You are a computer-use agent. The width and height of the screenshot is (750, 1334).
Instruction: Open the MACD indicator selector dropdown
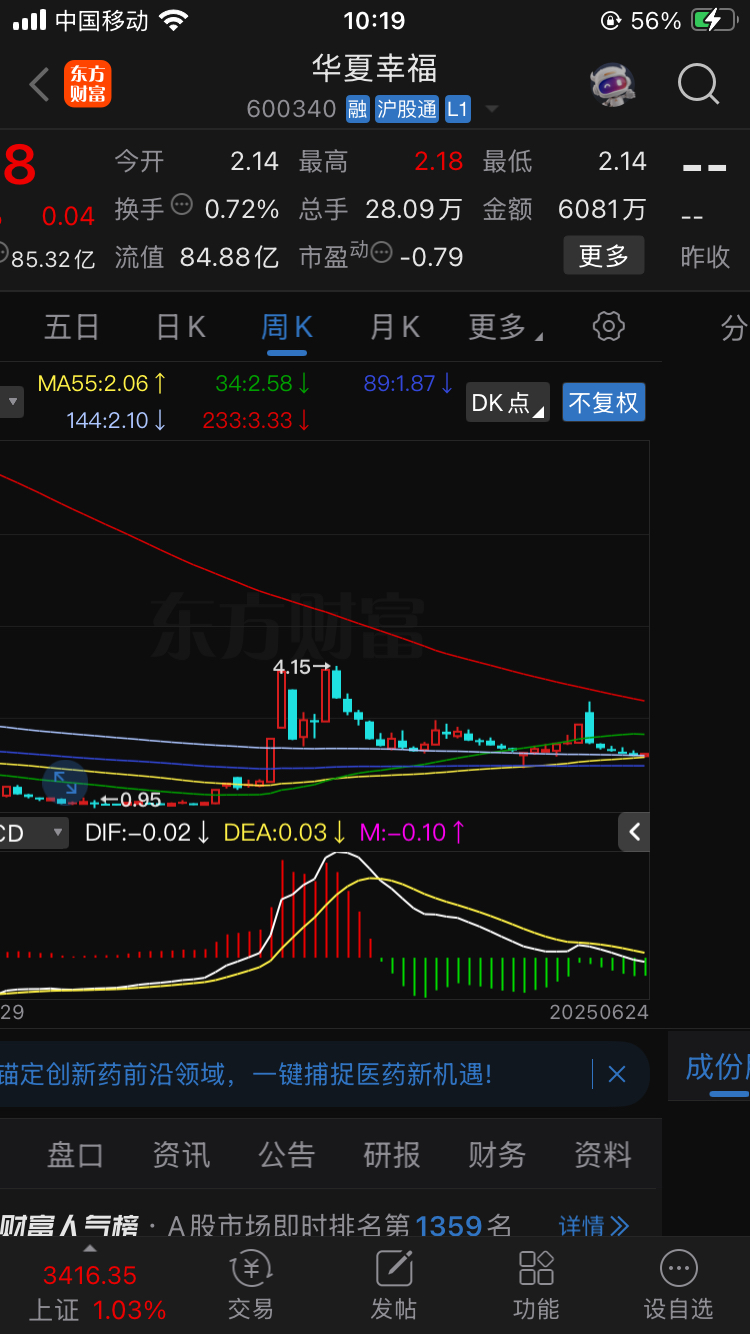34,832
